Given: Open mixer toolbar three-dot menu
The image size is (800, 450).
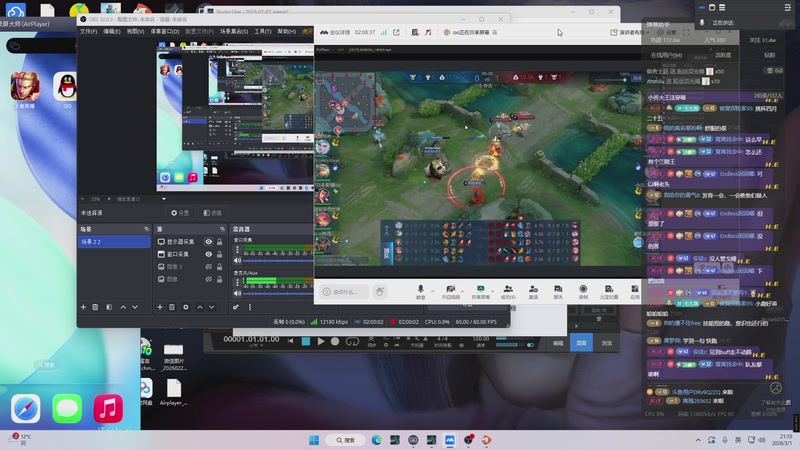Looking at the screenshot, I should click(250, 307).
